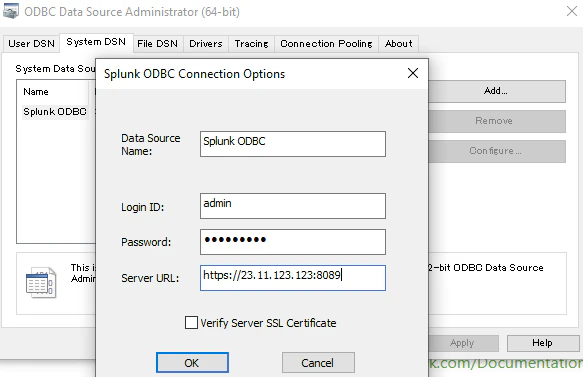Click the Name column header in list
583x377 pixels.
52,92
